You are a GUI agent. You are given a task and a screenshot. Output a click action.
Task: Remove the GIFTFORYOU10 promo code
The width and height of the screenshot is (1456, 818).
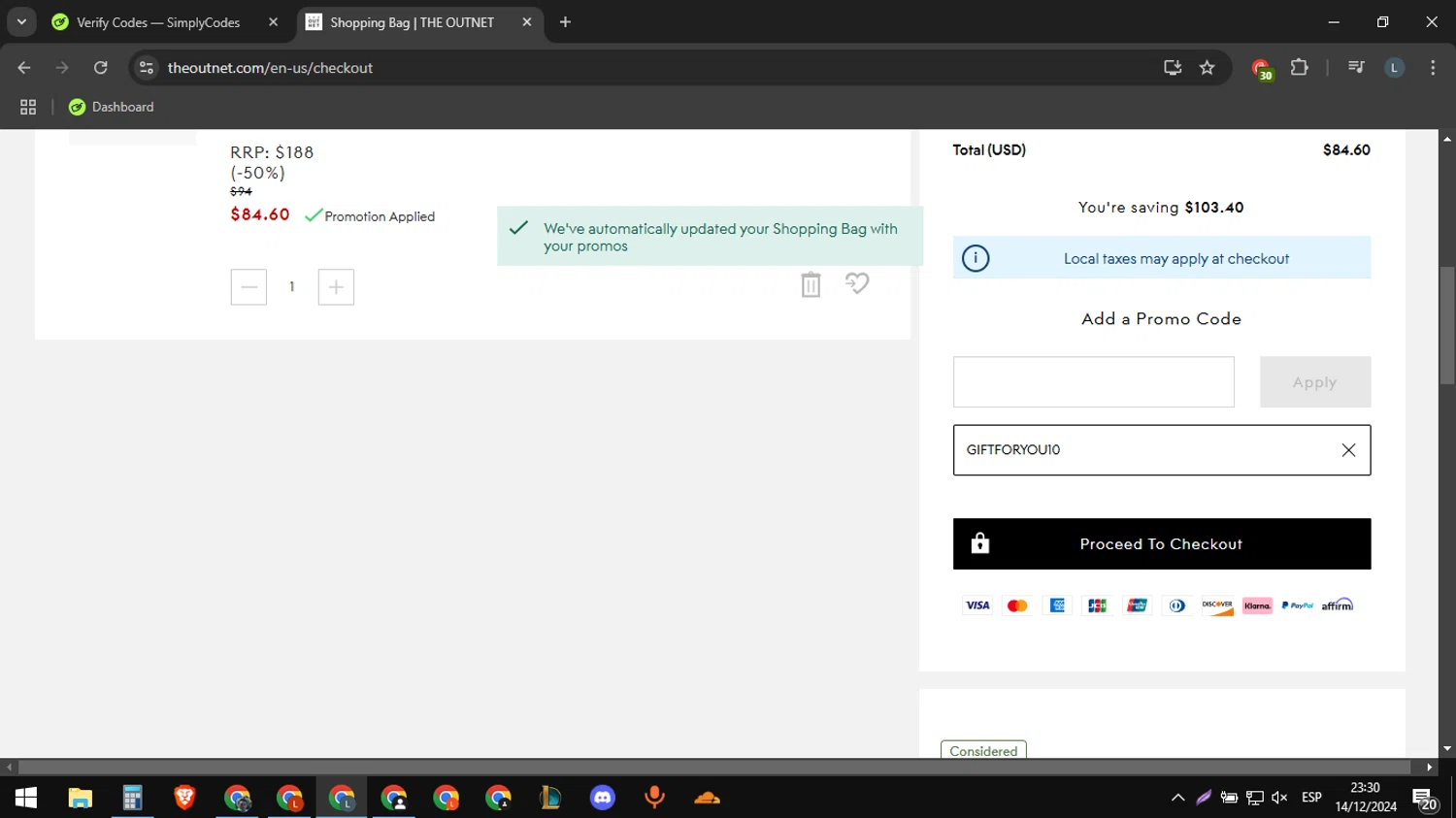[1348, 450]
